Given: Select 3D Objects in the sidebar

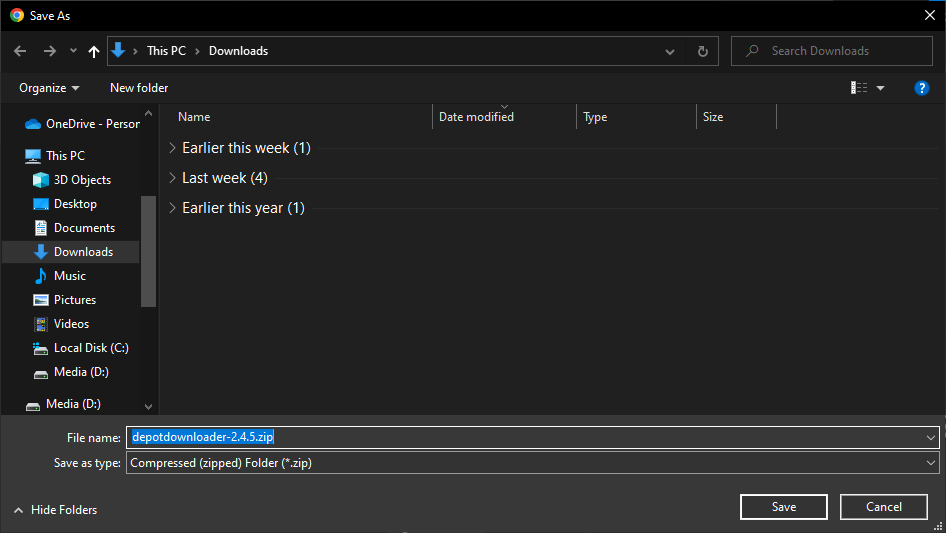Looking at the screenshot, I should tap(82, 180).
